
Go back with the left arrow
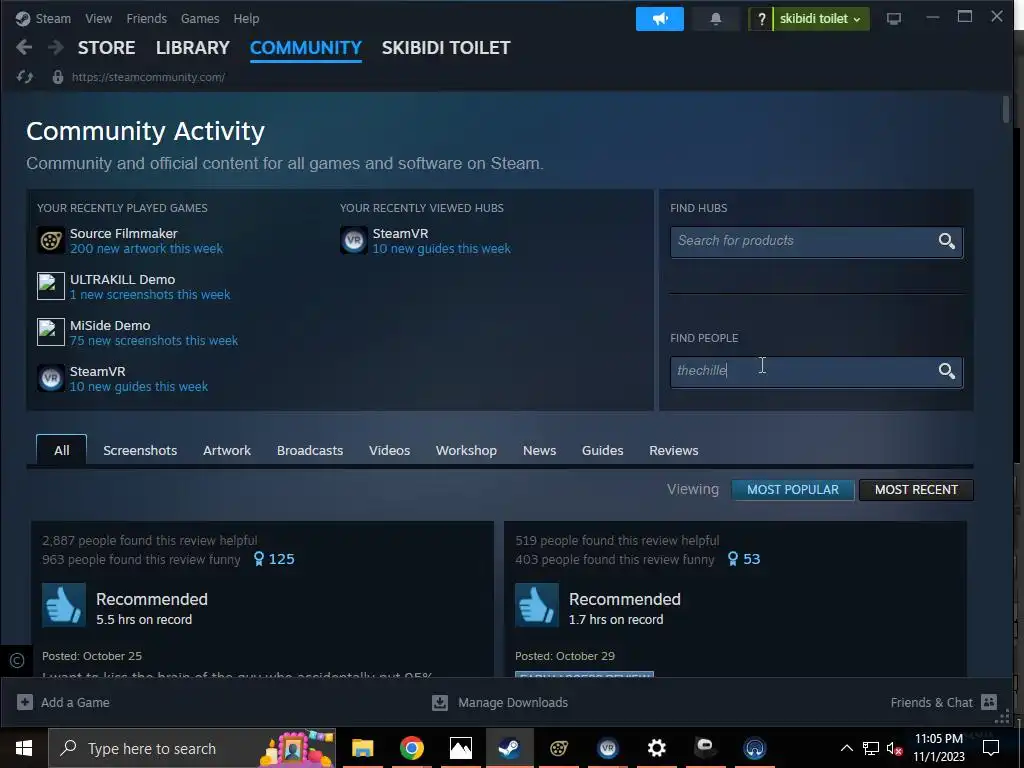[x=24, y=47]
